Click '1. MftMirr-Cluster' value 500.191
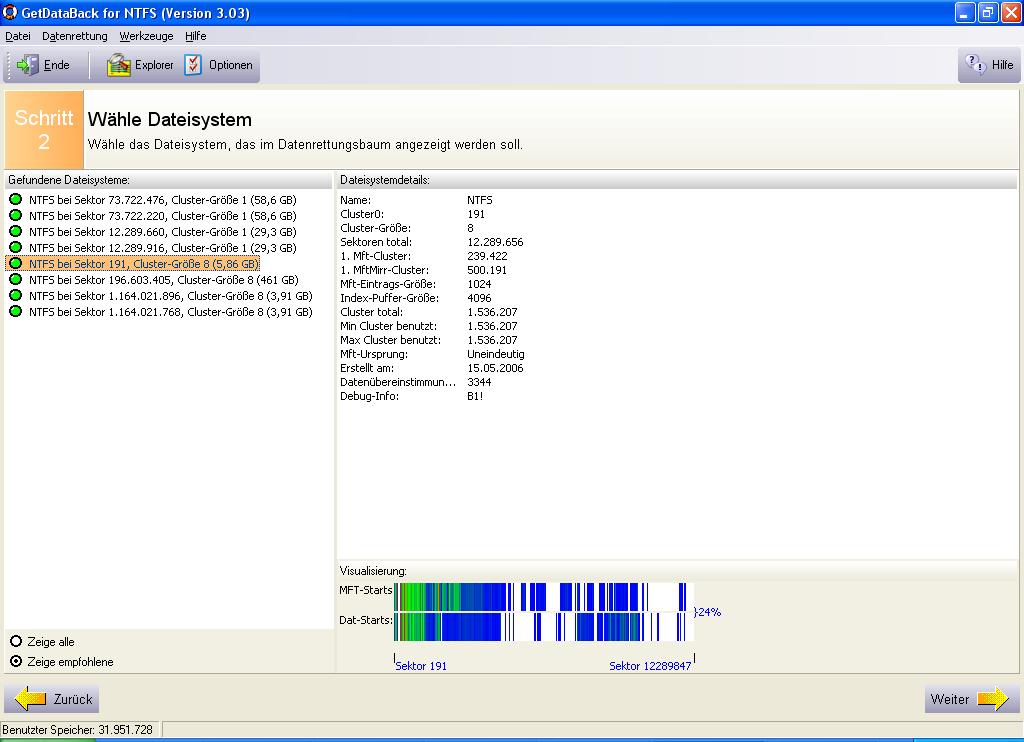Viewport: 1024px width, 742px height. click(x=487, y=270)
